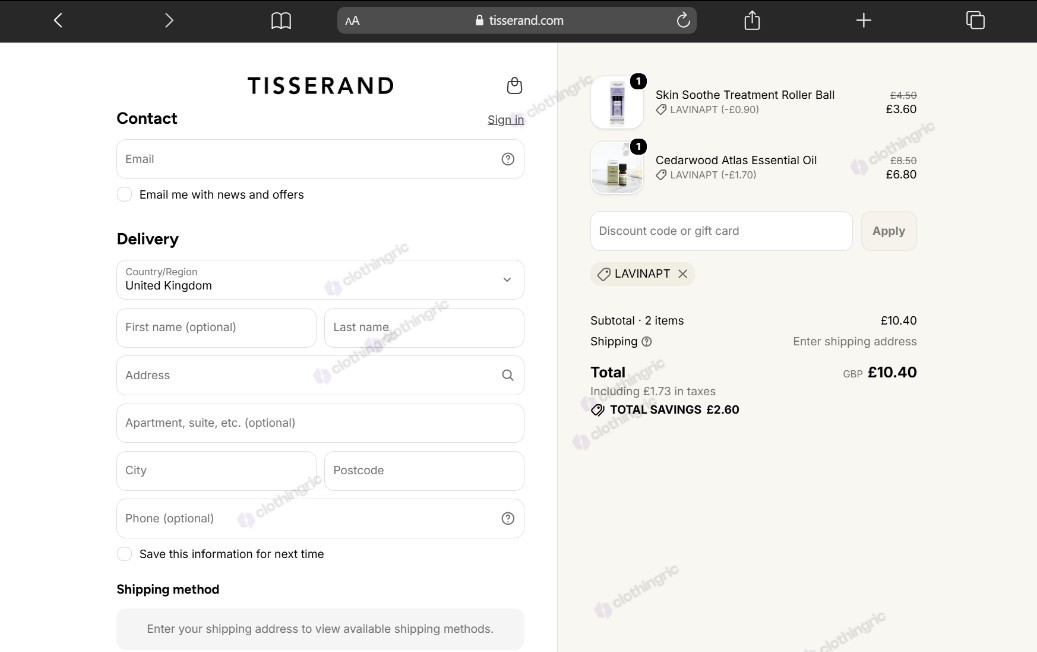Focus the Last name field
The image size is (1037, 652).
point(424,327)
